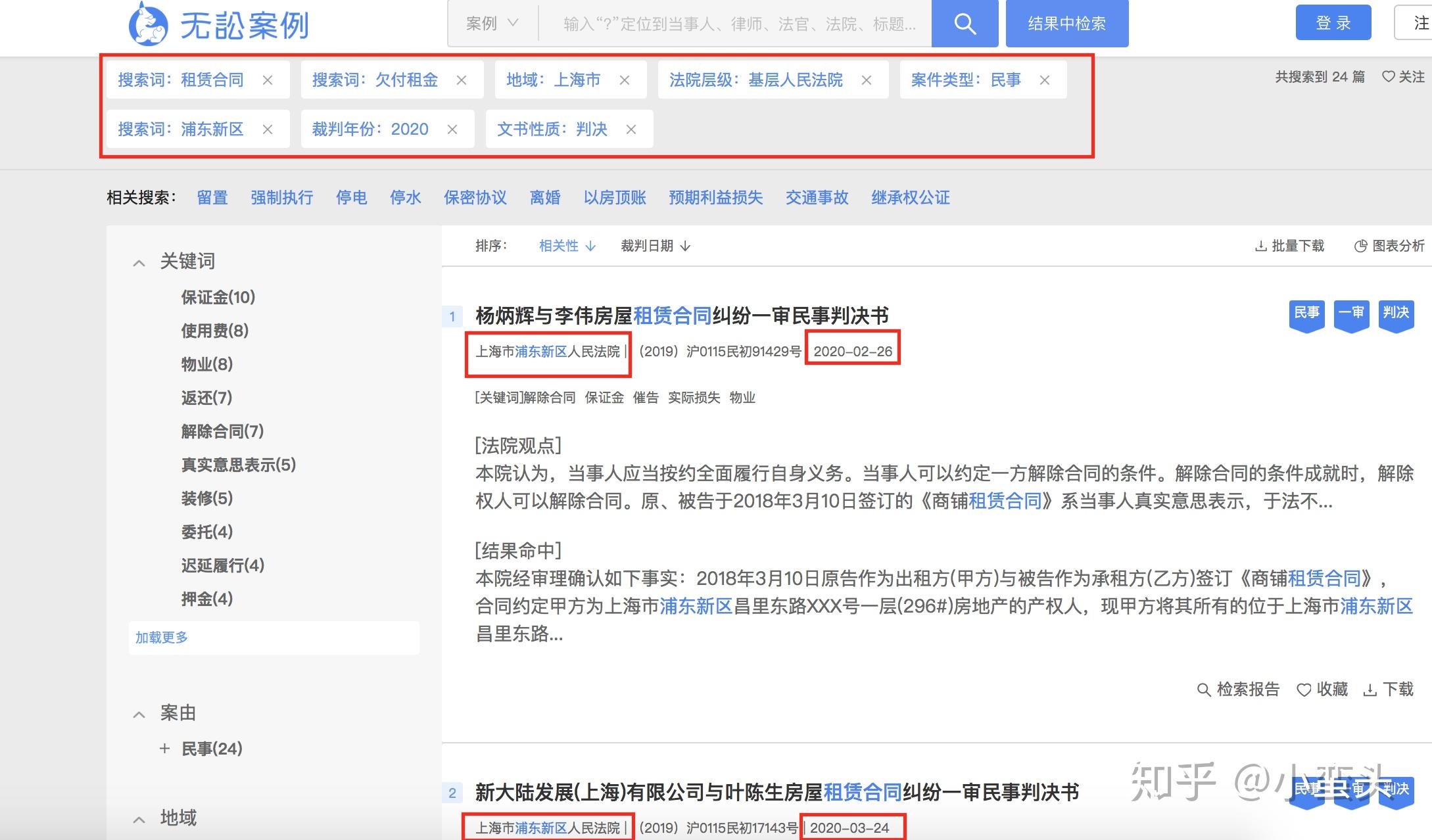Click the 结果中检索 button
This screenshot has width=1432, height=840.
1067,24
